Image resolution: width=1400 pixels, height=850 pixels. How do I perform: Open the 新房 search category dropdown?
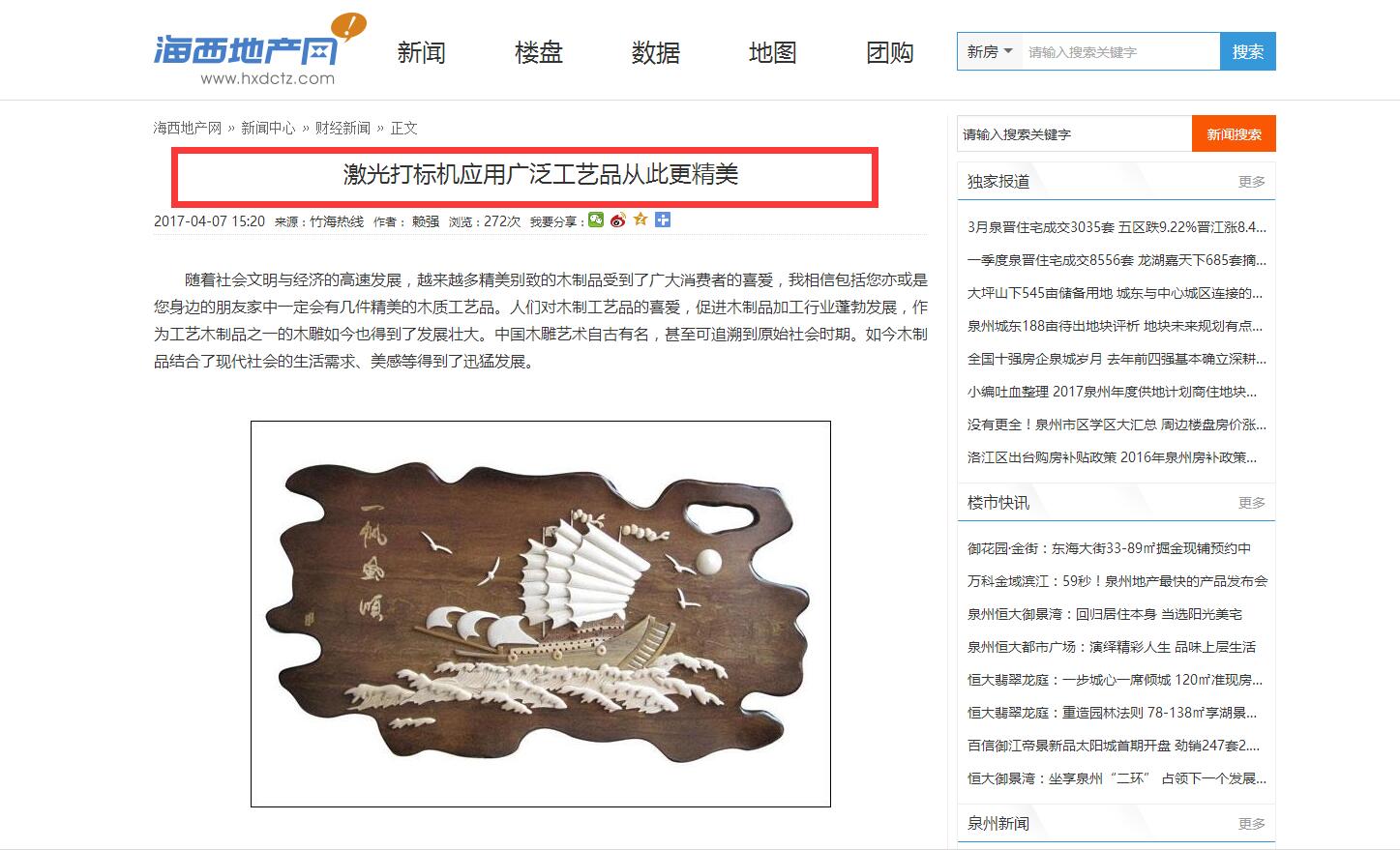point(990,51)
